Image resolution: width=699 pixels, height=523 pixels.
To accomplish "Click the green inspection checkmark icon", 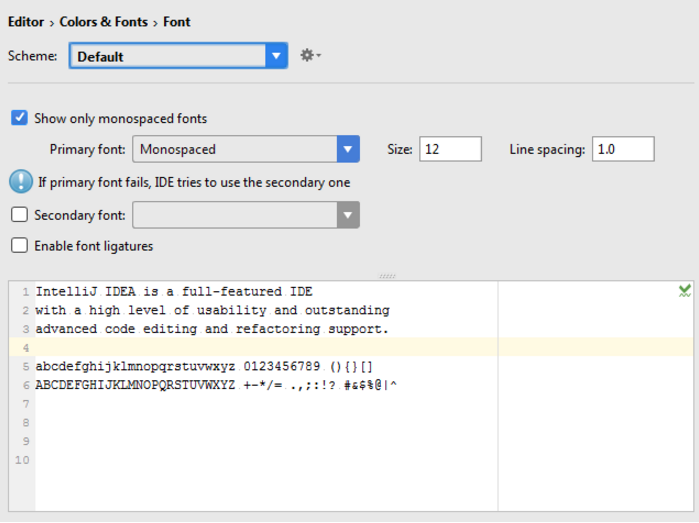I will pyautogui.click(x=684, y=291).
